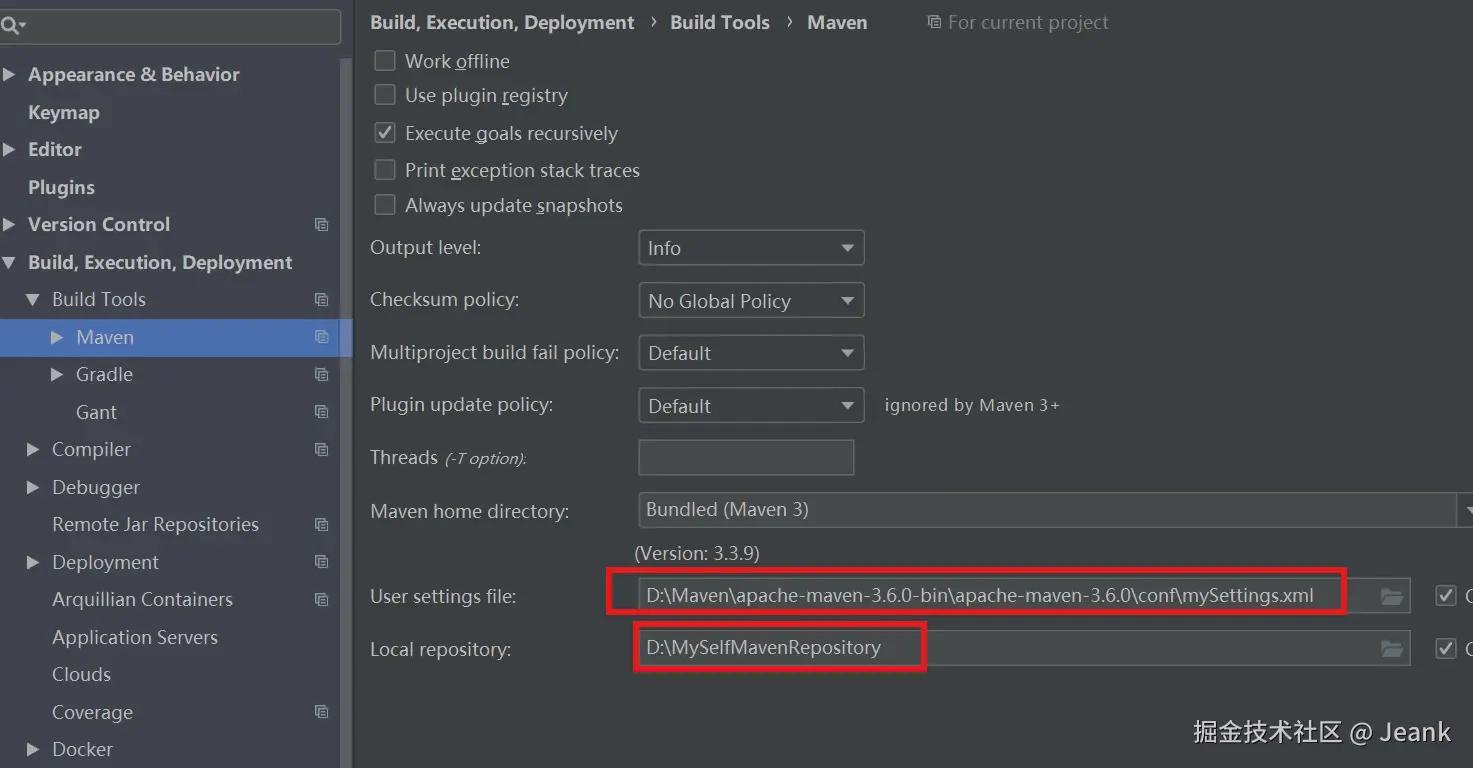
Task: Click project-level icon beside Coverage
Action: coord(321,712)
